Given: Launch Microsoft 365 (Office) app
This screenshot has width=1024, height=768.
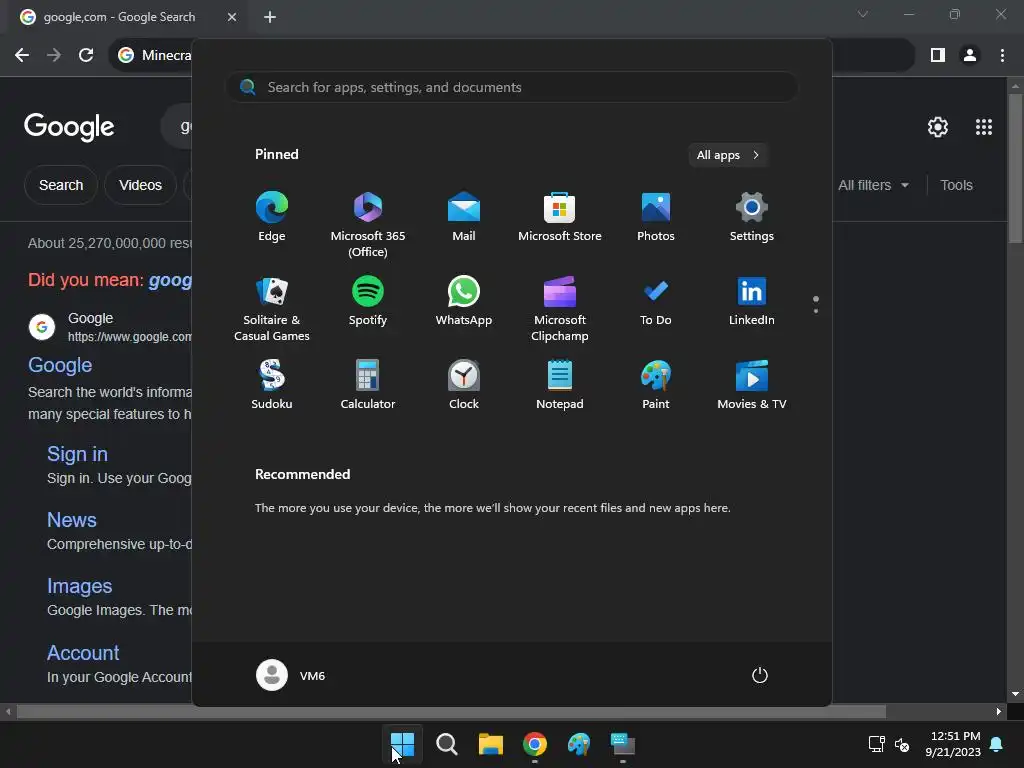Looking at the screenshot, I should [x=368, y=225].
